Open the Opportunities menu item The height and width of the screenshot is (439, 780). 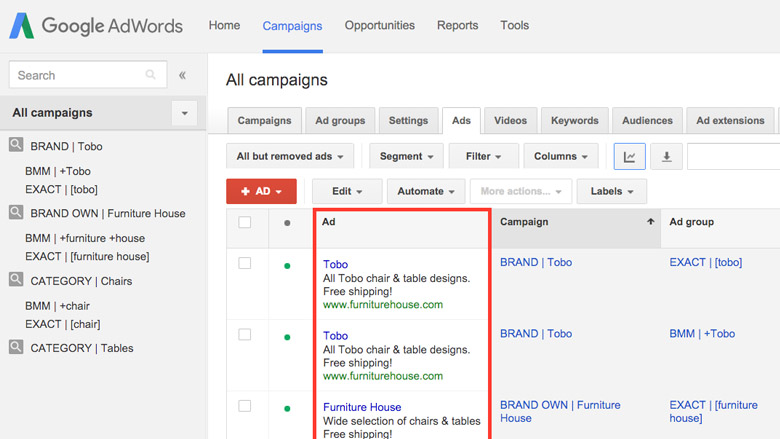tap(380, 25)
